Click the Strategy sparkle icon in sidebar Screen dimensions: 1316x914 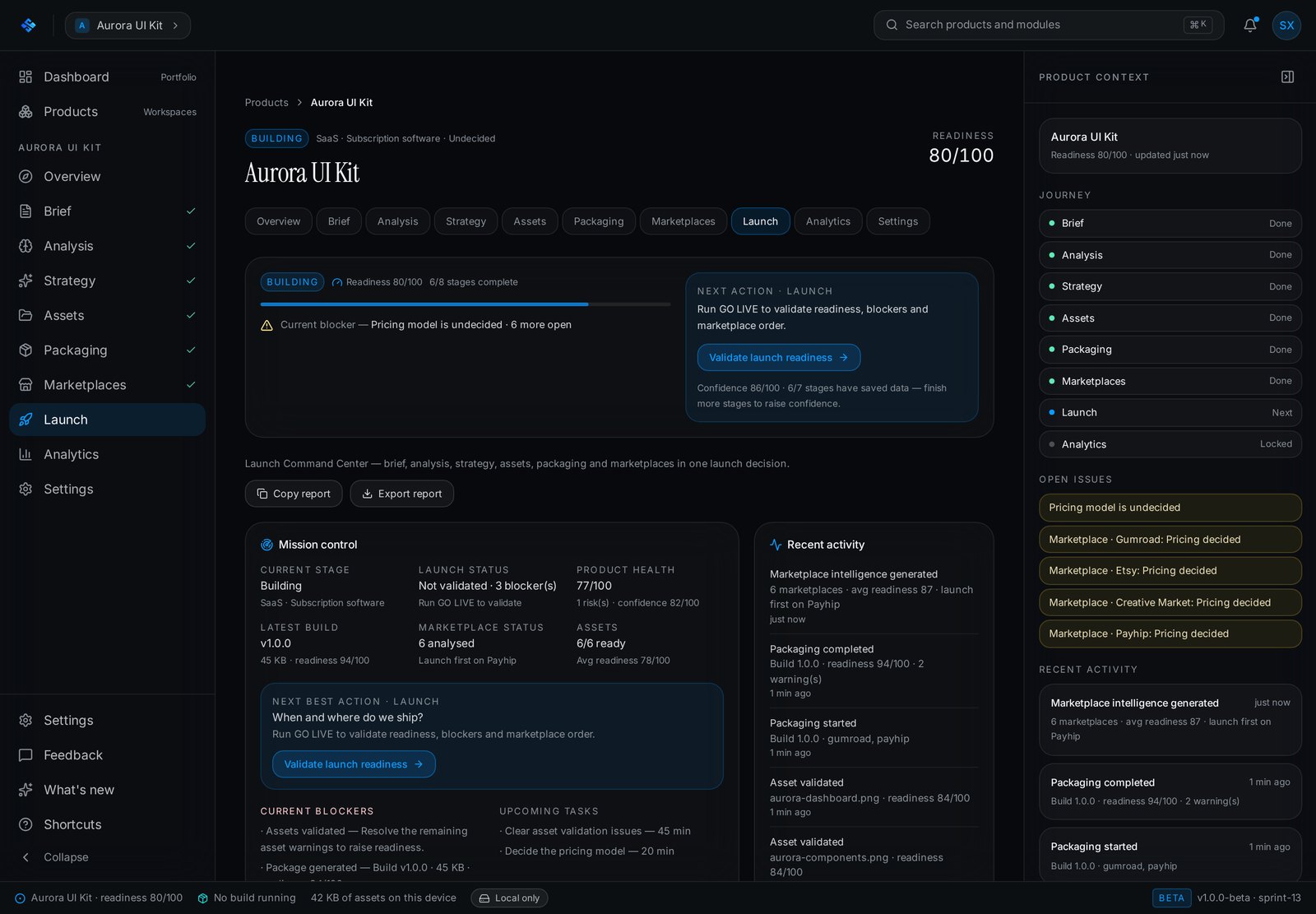pos(25,281)
